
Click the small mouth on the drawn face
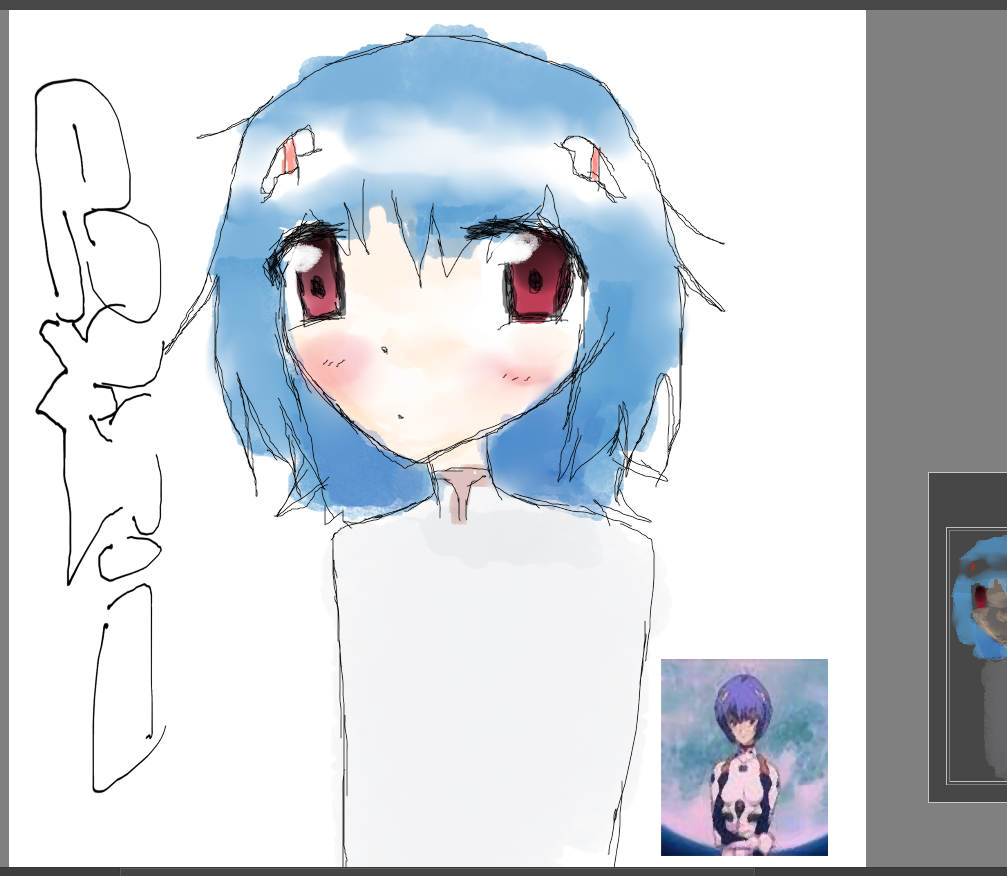(400, 417)
